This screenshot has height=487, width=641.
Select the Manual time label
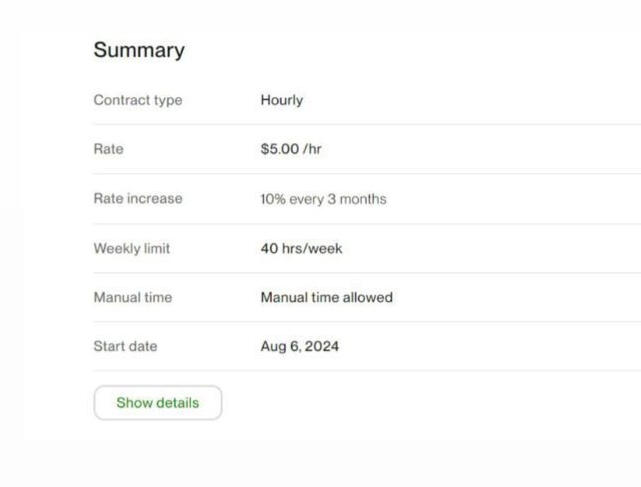pyautogui.click(x=132, y=297)
